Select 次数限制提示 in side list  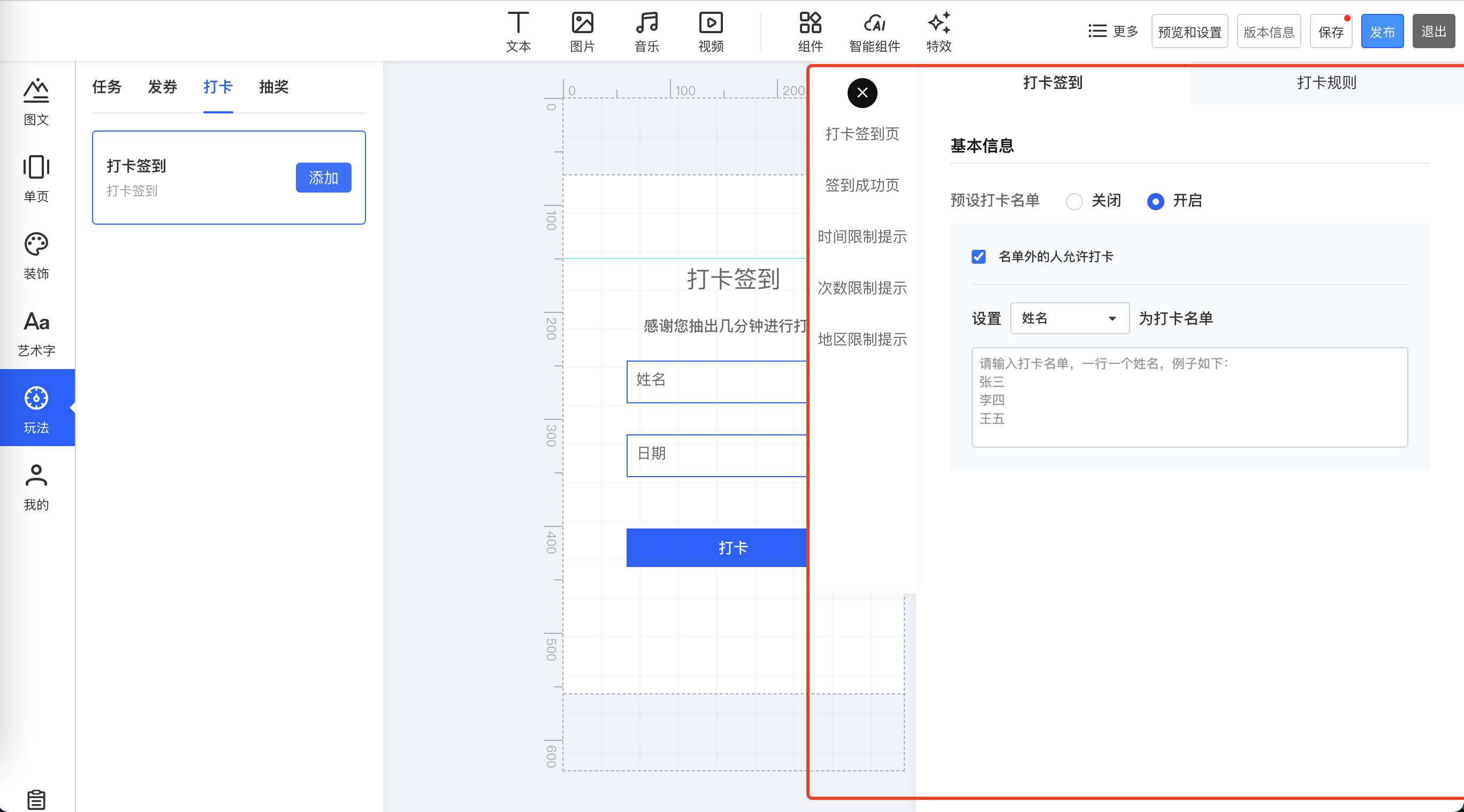tap(861, 288)
